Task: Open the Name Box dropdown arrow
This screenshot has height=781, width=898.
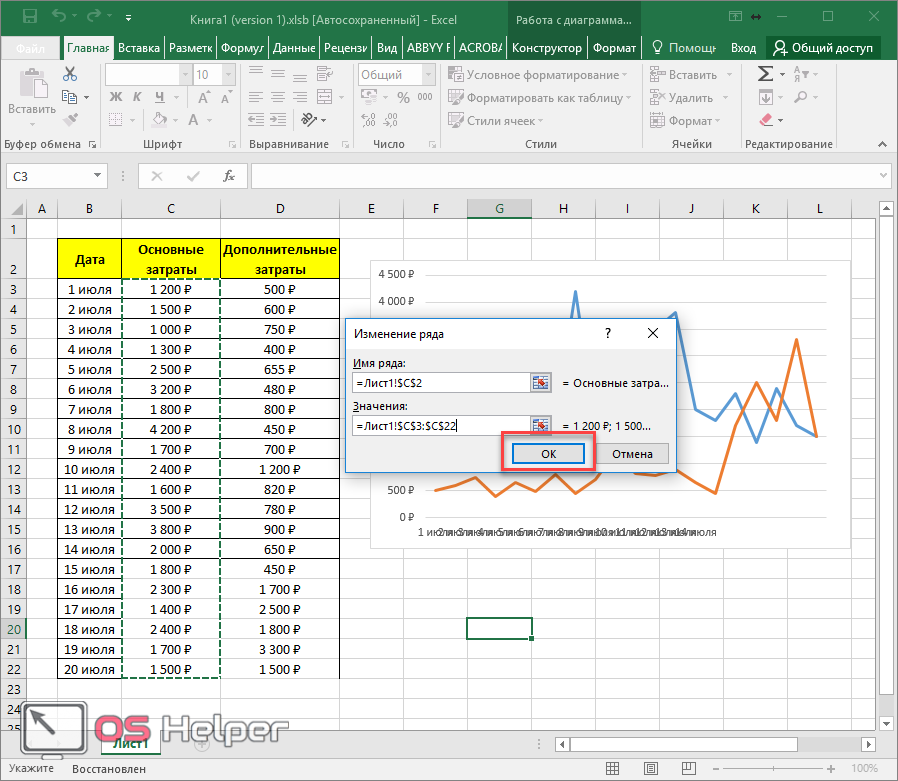Action: pyautogui.click(x=98, y=176)
